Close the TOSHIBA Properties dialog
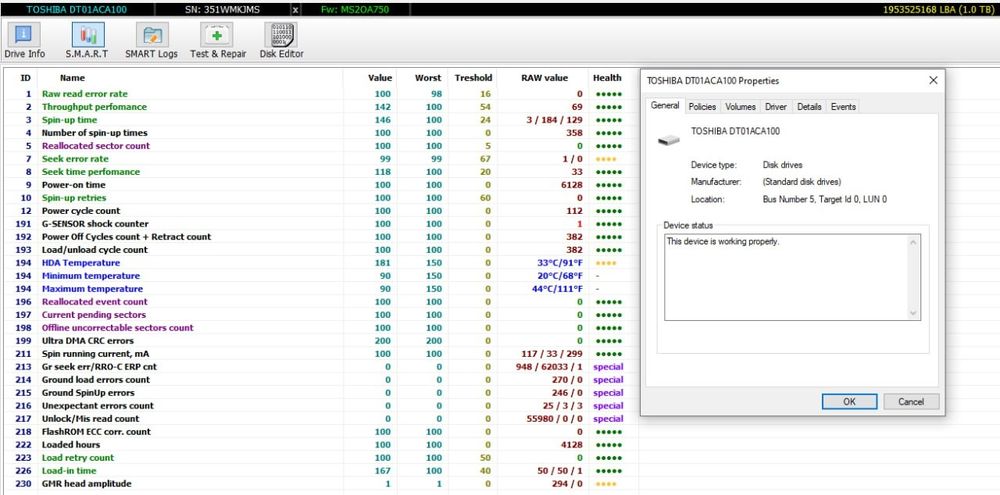This screenshot has height=495, width=1000. (933, 80)
